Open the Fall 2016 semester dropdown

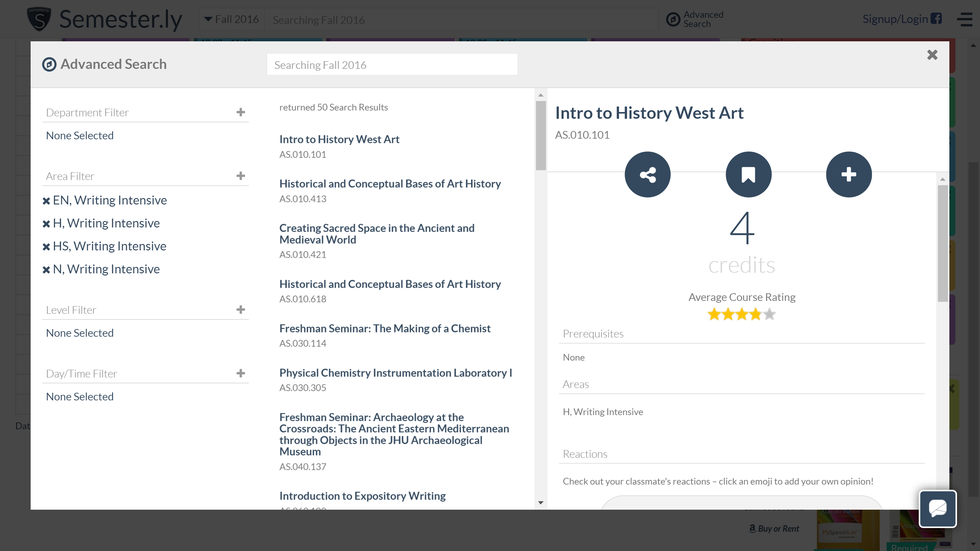pyautogui.click(x=231, y=19)
